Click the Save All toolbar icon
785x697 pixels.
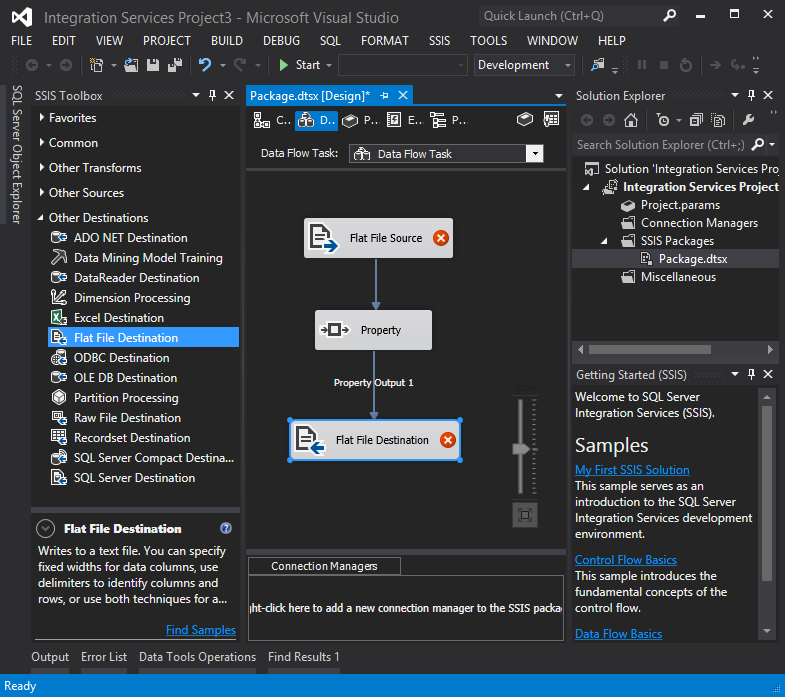[x=175, y=65]
